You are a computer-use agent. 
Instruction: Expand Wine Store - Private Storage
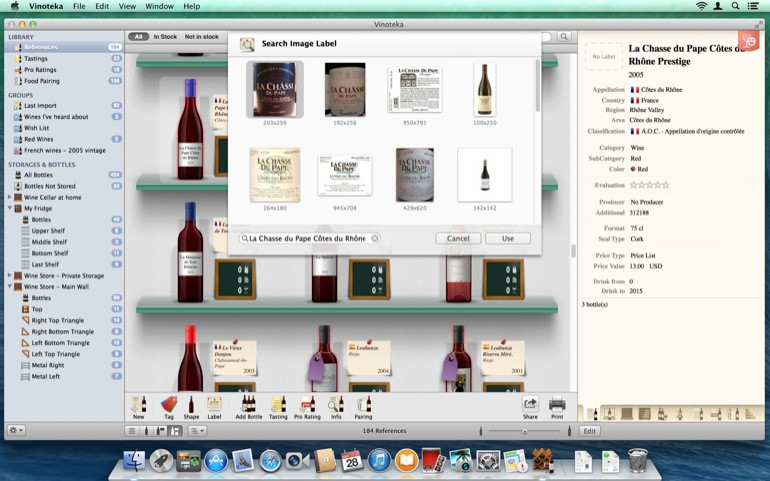pos(9,276)
